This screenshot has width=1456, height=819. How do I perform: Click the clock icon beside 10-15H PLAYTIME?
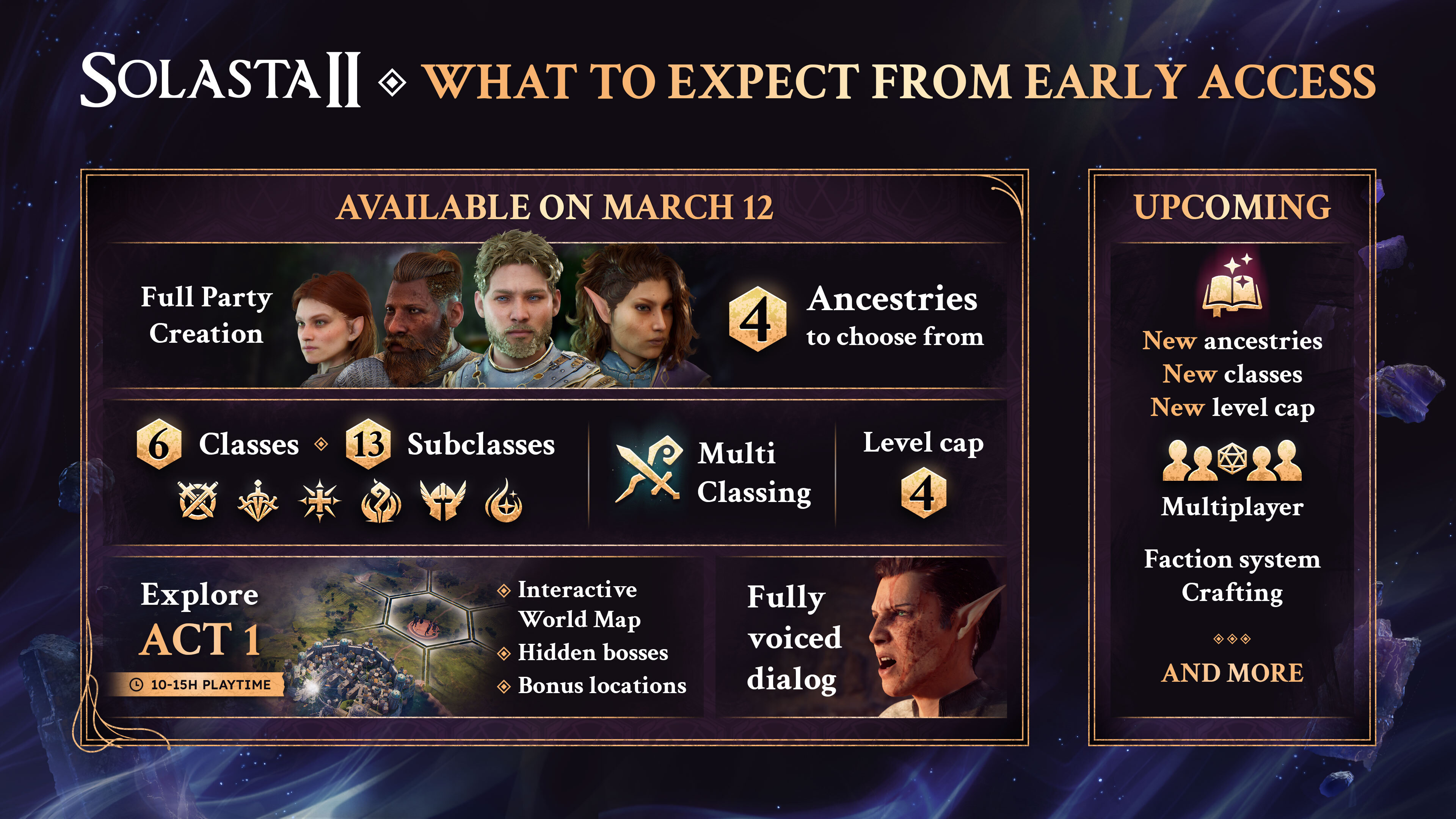[136, 684]
